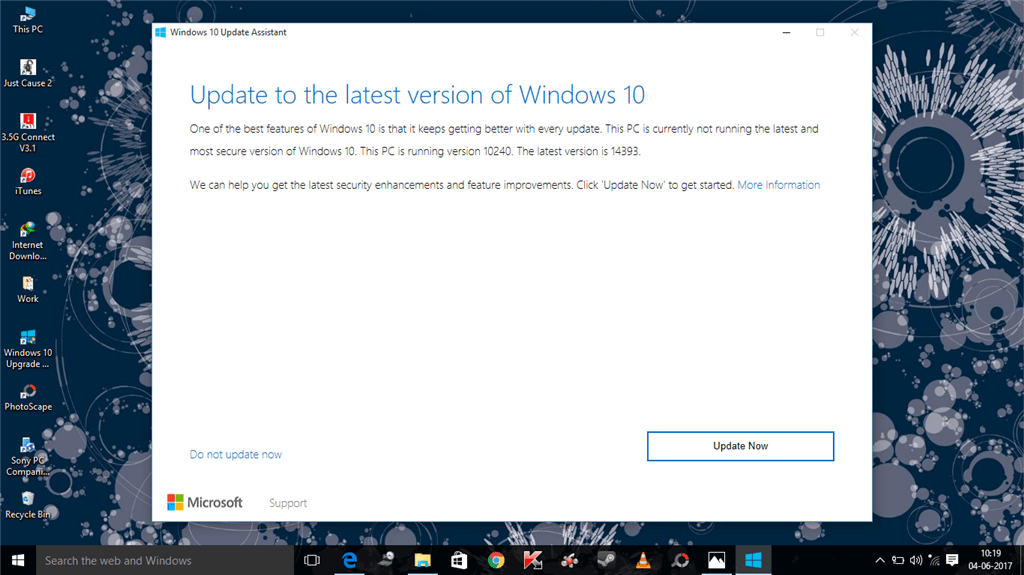Open the More Information link
Viewport: 1024px width, 575px height.
778,185
